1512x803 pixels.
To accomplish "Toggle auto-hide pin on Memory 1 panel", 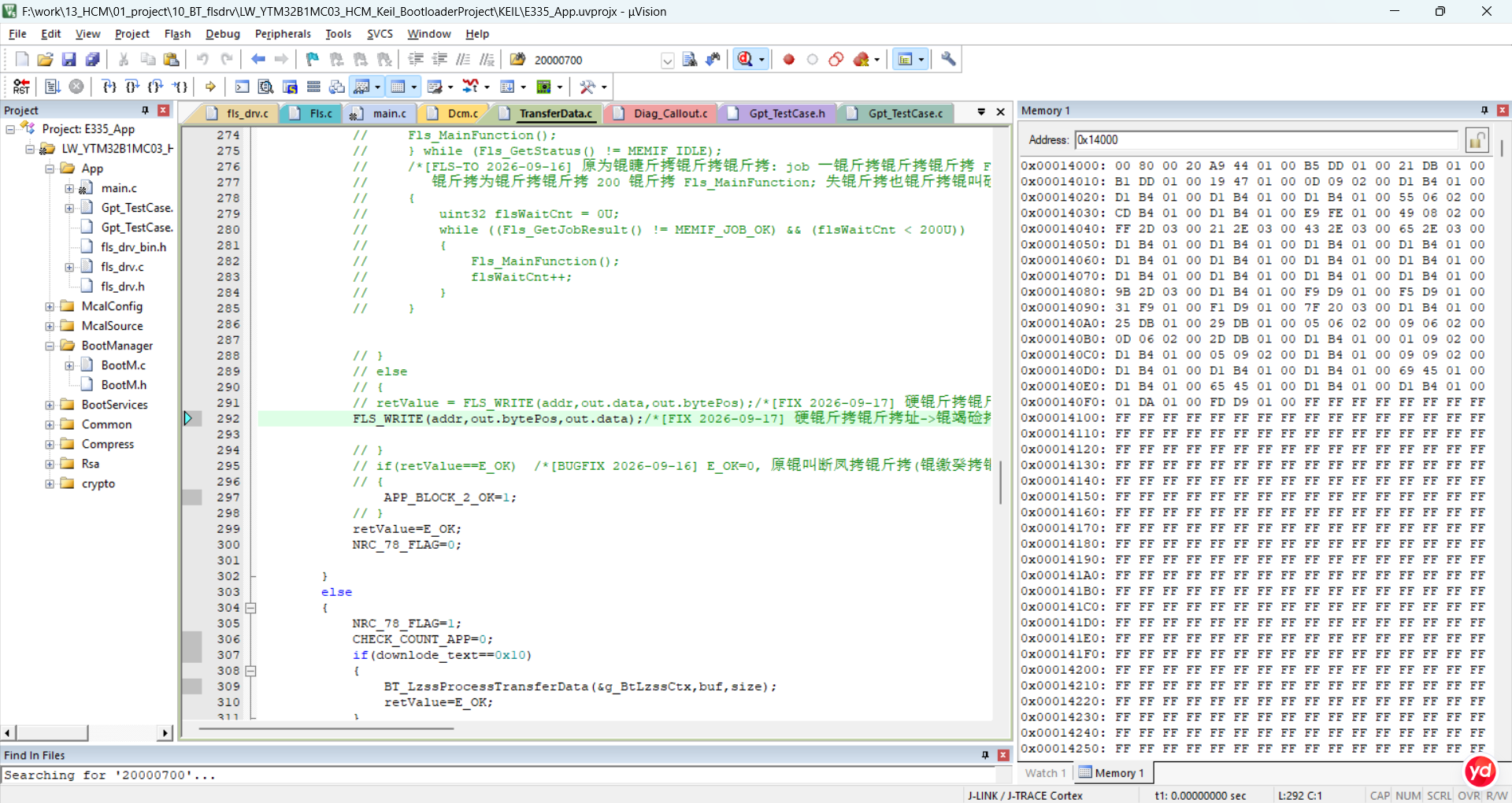I will 1484,110.
